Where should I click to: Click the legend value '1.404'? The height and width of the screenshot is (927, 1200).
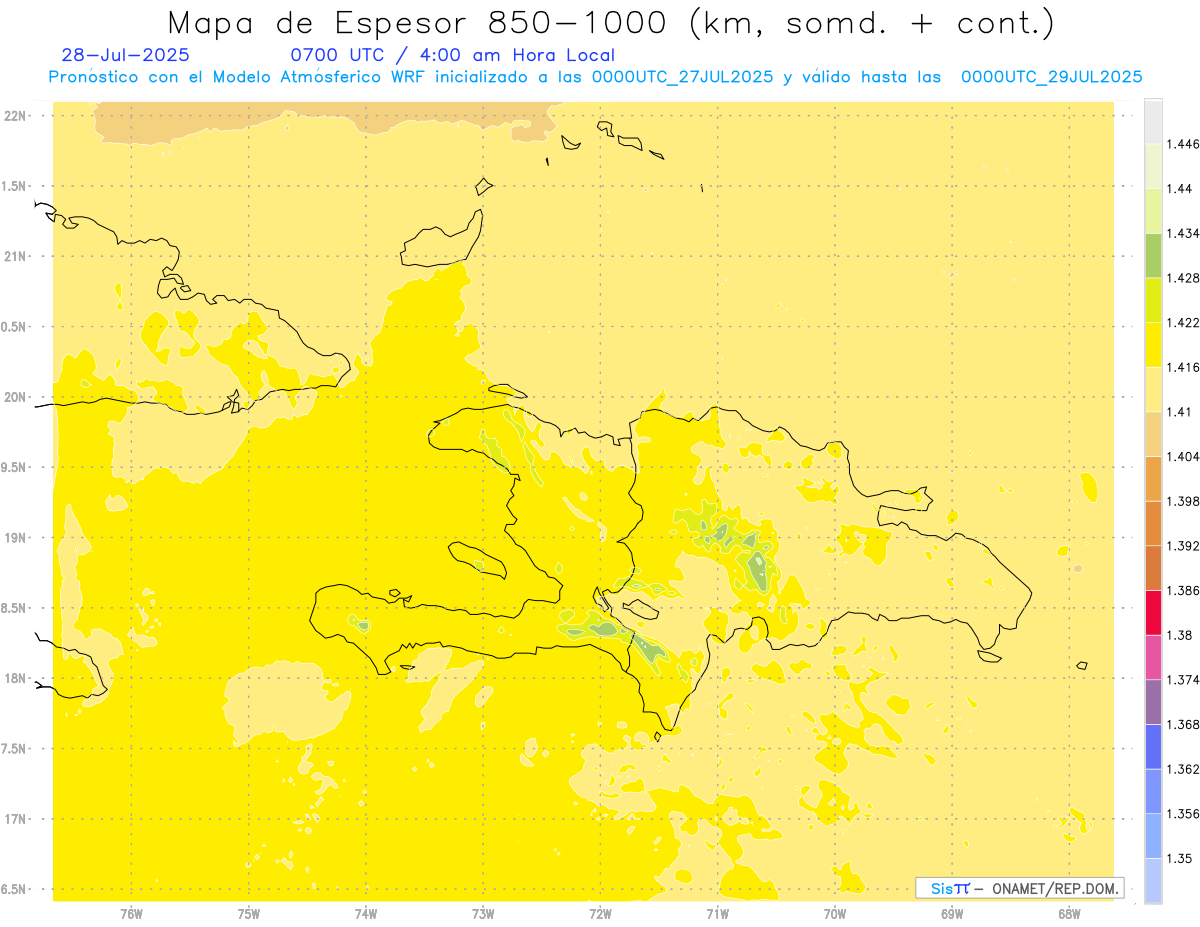pyautogui.click(x=1183, y=456)
